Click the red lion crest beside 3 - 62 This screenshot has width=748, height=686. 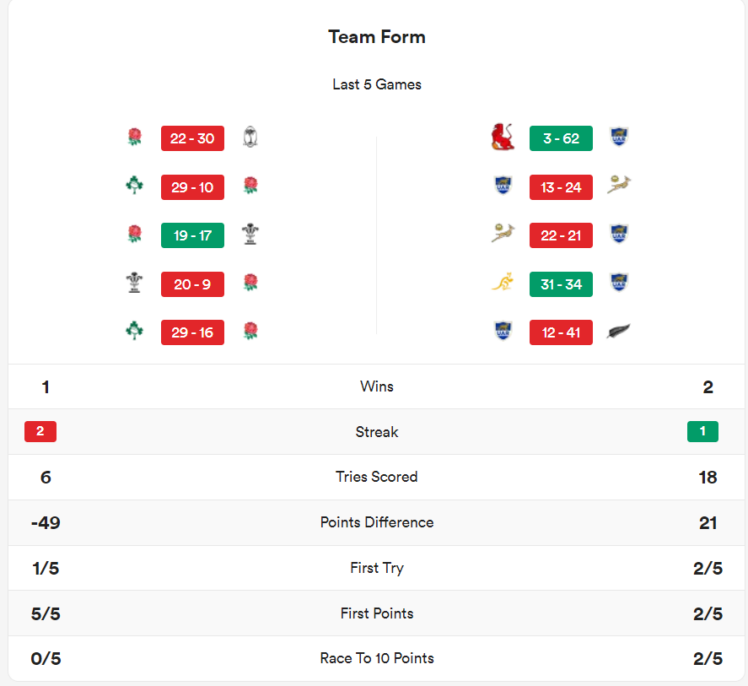coord(503,138)
